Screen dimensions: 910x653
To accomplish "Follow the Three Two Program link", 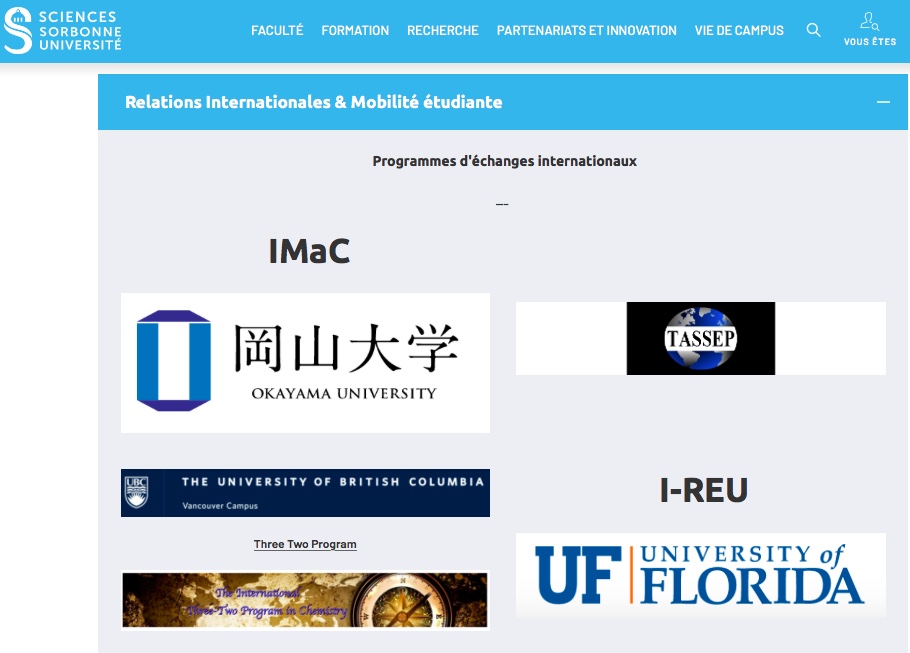I will (x=305, y=544).
